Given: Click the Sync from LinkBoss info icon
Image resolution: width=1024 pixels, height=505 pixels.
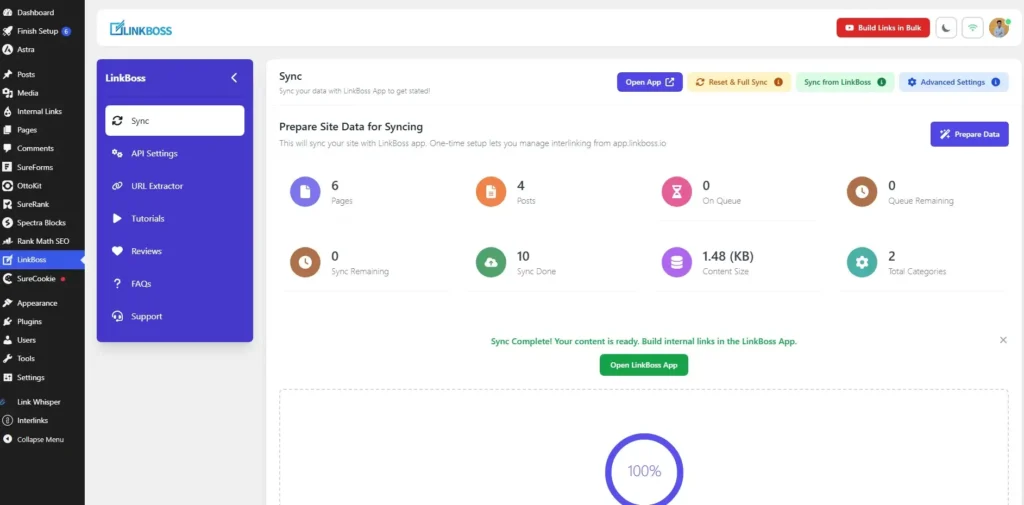Looking at the screenshot, I should 881,82.
